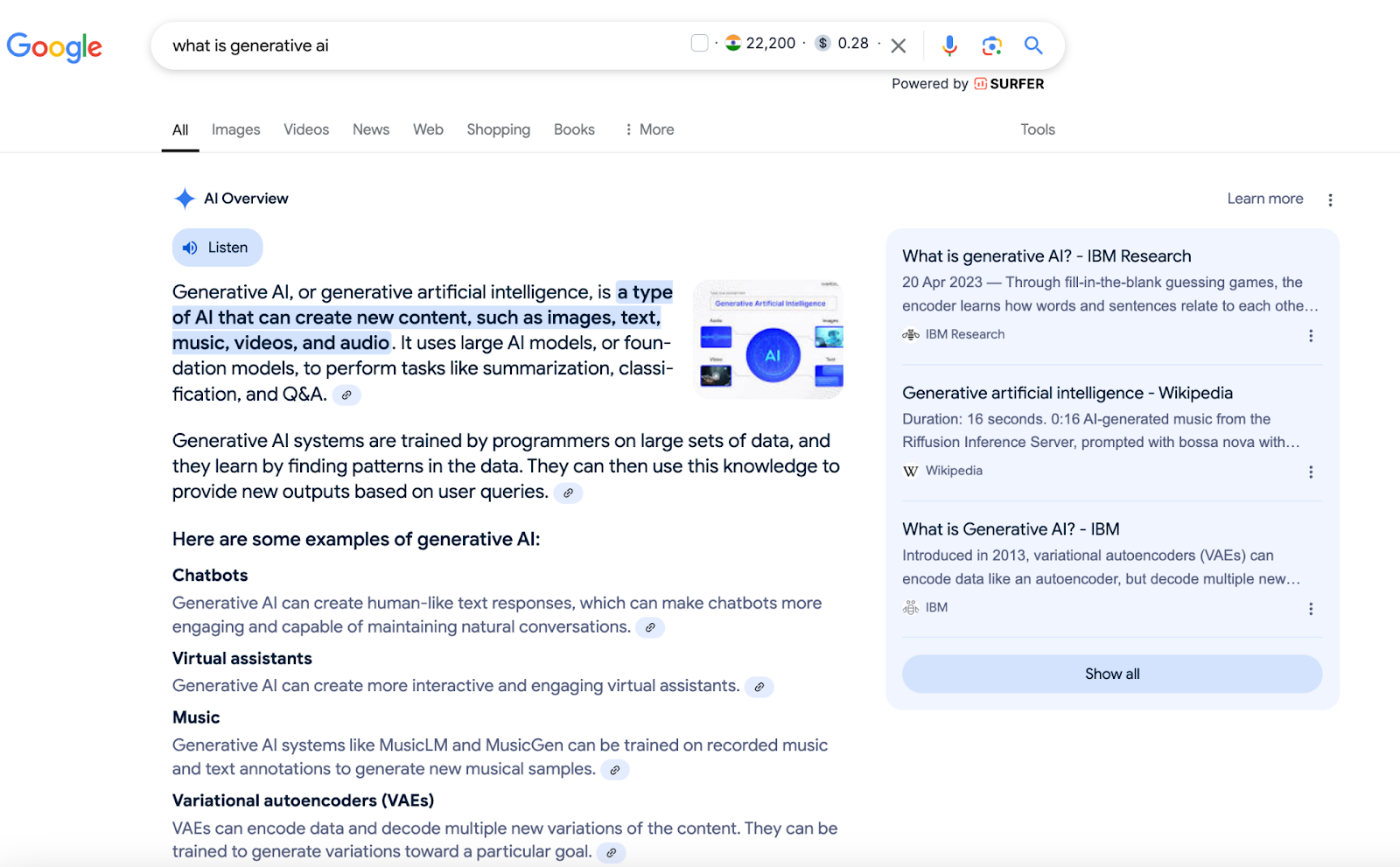The image size is (1400, 867).
Task: Activate the voice search microphone icon
Action: 949,45
